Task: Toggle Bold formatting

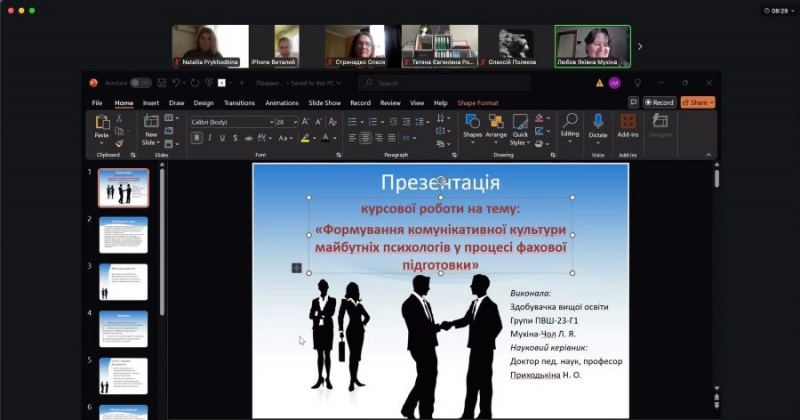Action: click(197, 138)
